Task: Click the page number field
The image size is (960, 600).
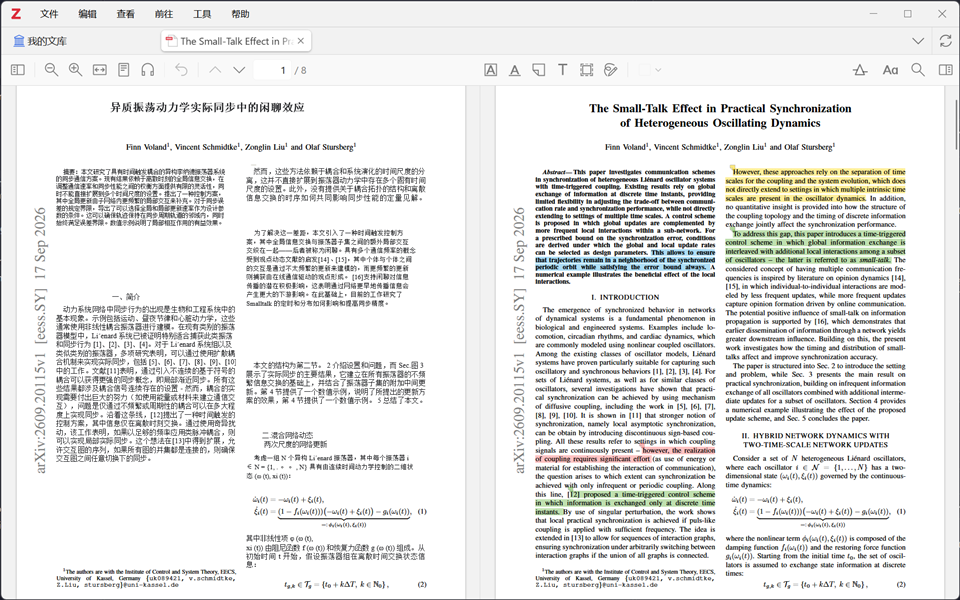Action: click(272, 70)
